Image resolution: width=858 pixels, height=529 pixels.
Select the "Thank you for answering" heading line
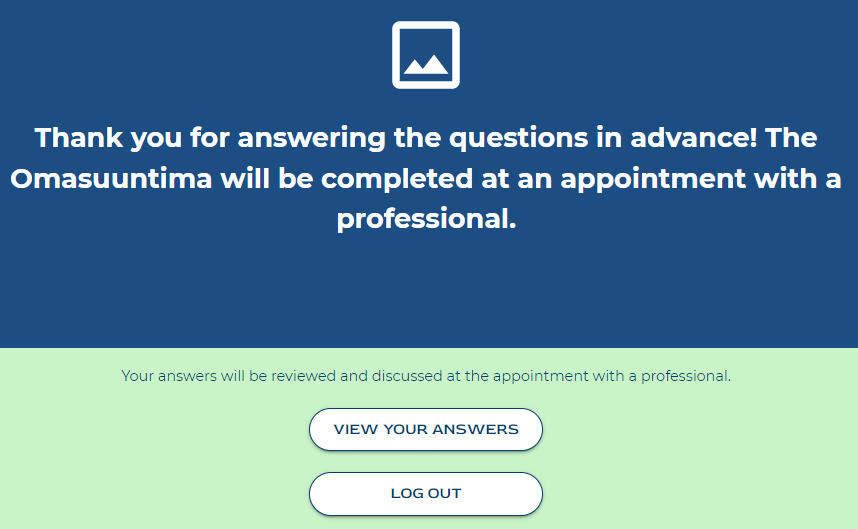pos(426,138)
